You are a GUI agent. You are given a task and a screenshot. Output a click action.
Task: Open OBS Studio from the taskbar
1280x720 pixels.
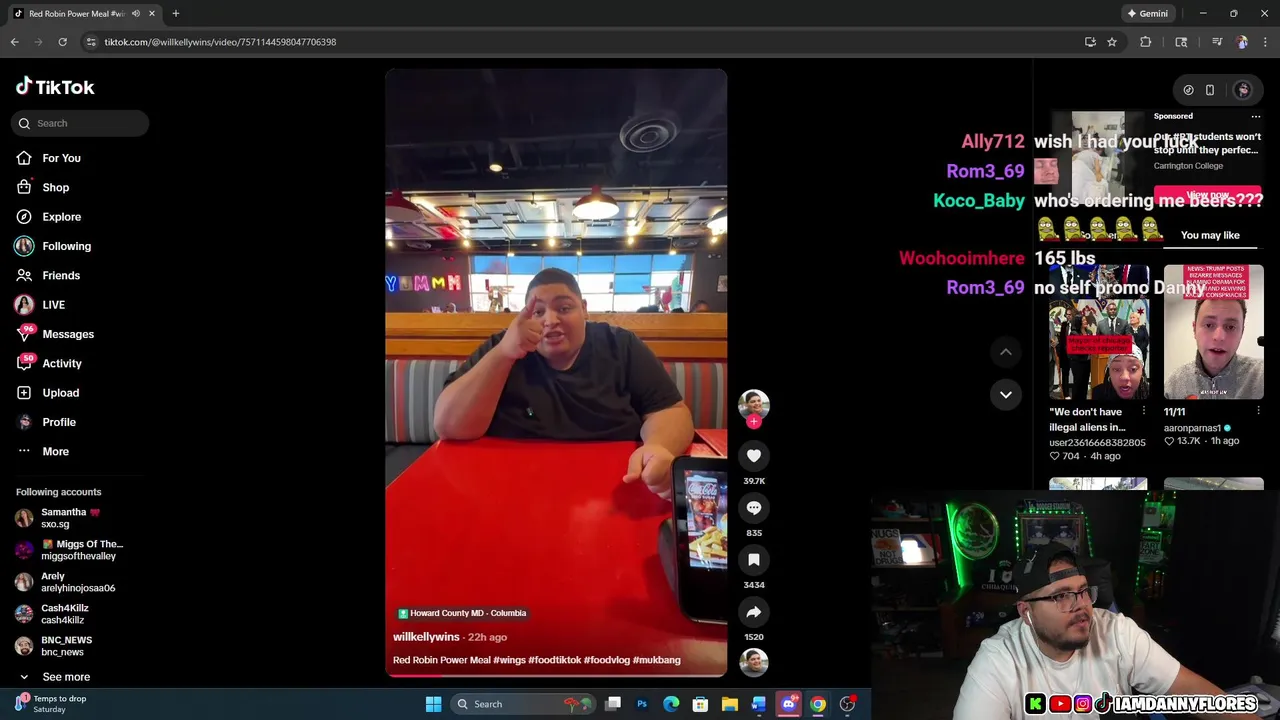pyautogui.click(x=847, y=704)
